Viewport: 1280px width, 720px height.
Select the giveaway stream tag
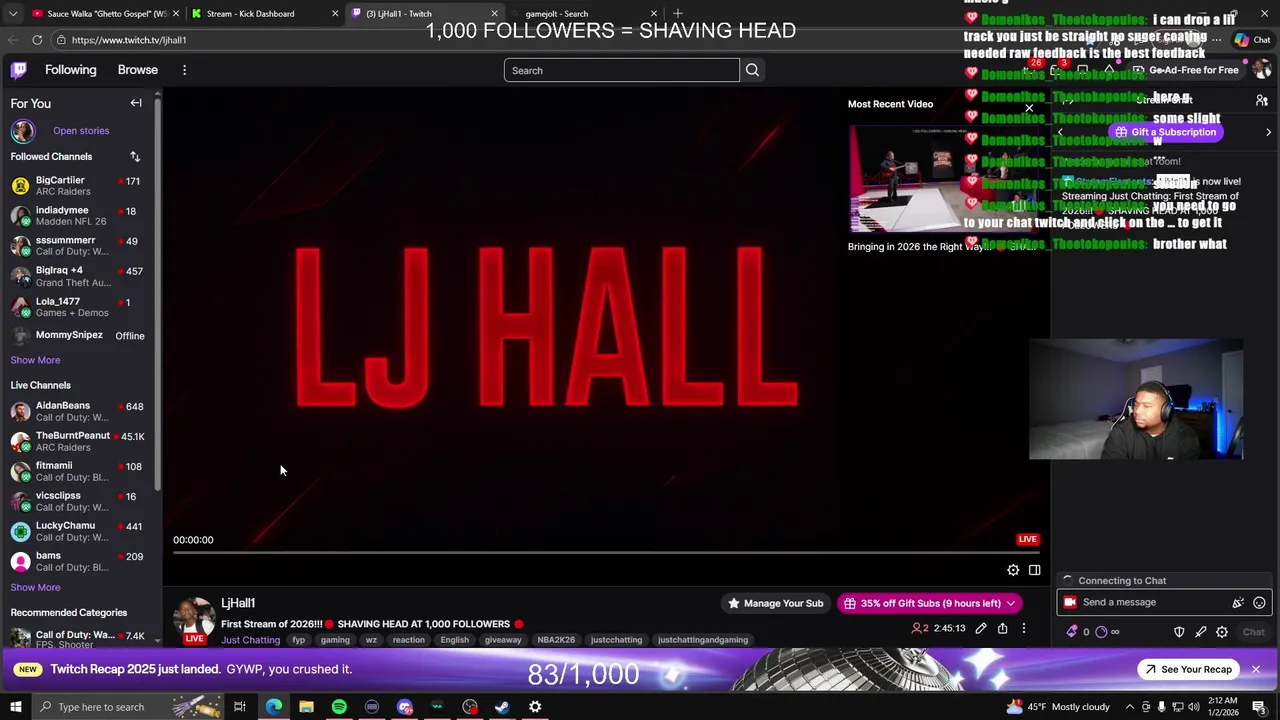coord(503,640)
